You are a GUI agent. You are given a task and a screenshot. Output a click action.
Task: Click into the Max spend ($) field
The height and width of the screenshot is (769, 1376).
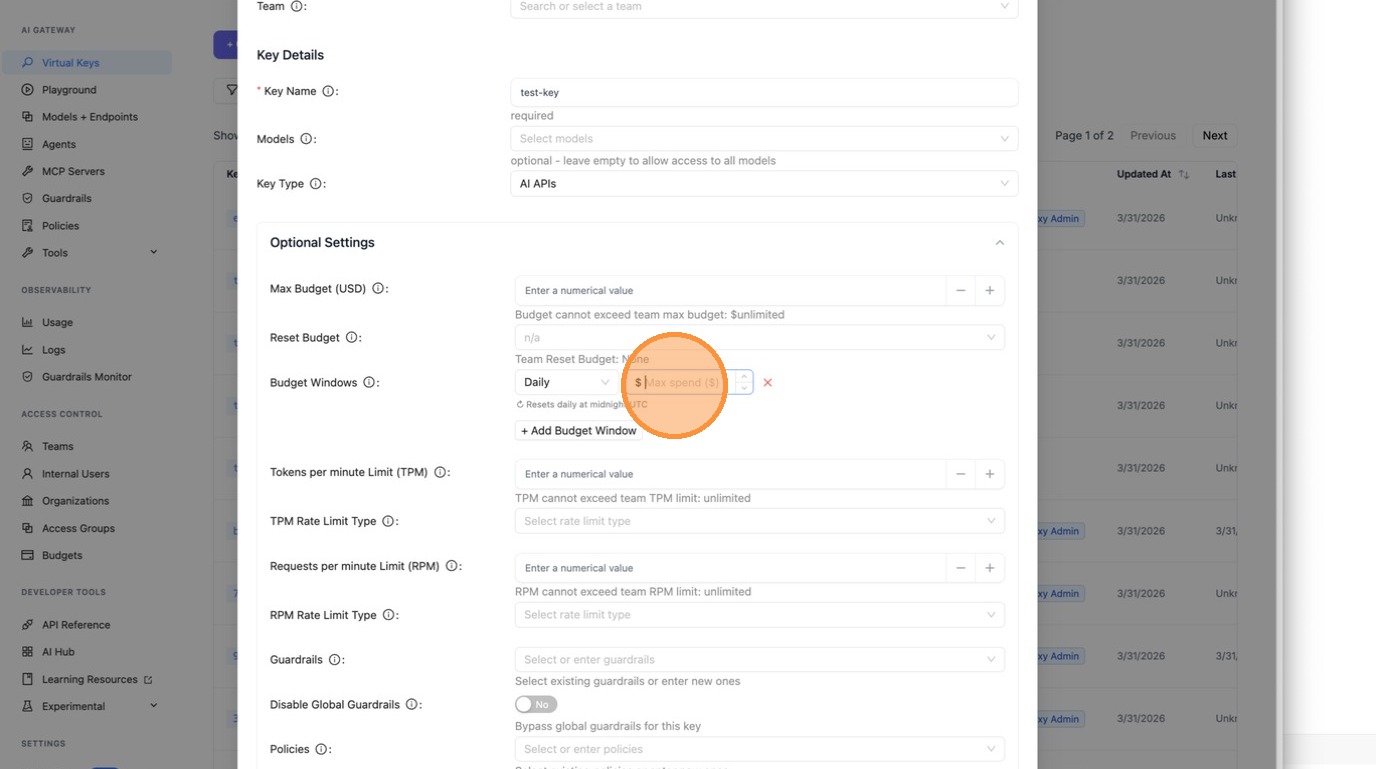click(688, 382)
